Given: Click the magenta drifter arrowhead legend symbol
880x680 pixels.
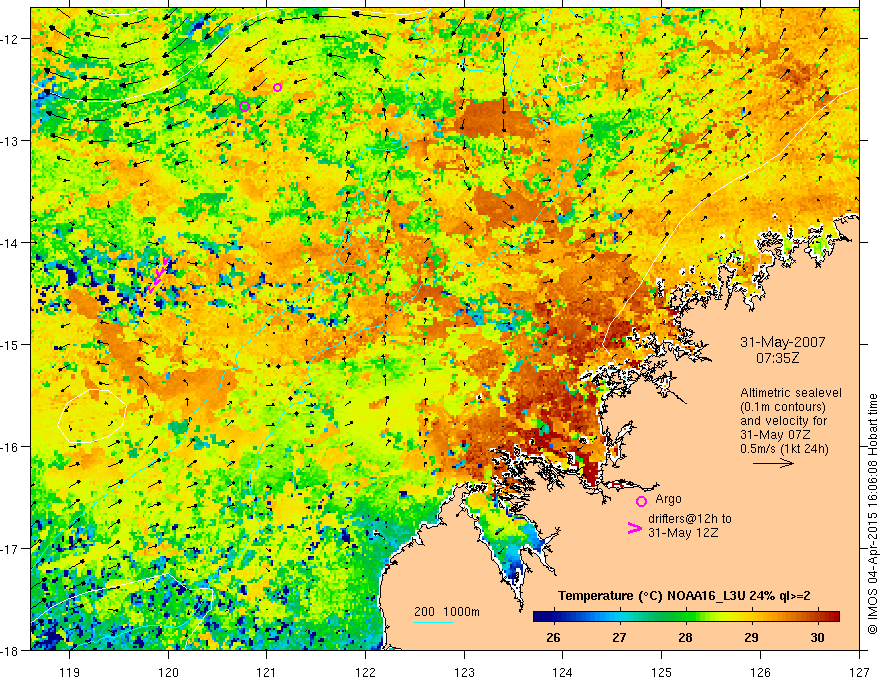Looking at the screenshot, I should (x=635, y=527).
